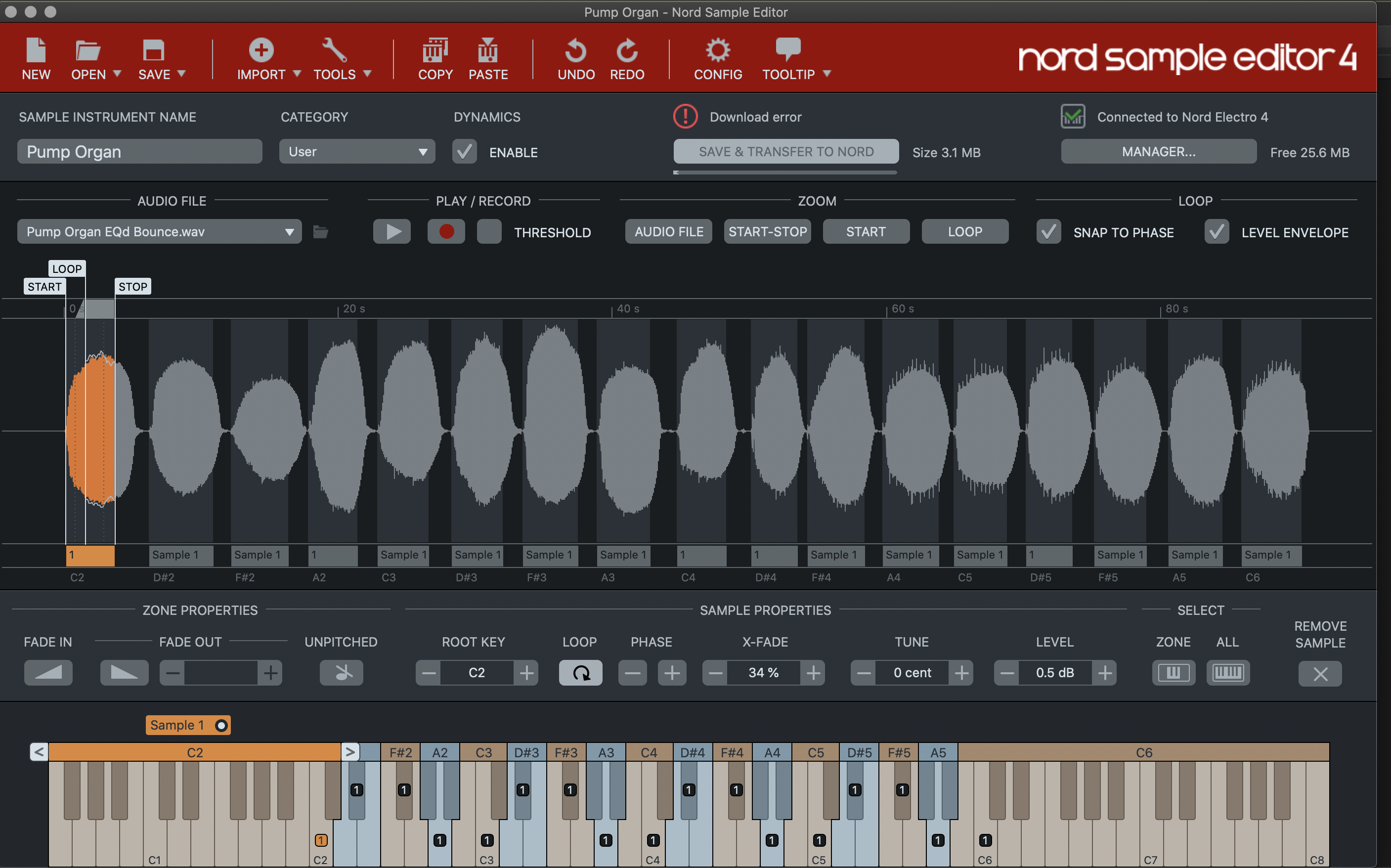
Task: Select the D#4 zone header
Action: (693, 752)
